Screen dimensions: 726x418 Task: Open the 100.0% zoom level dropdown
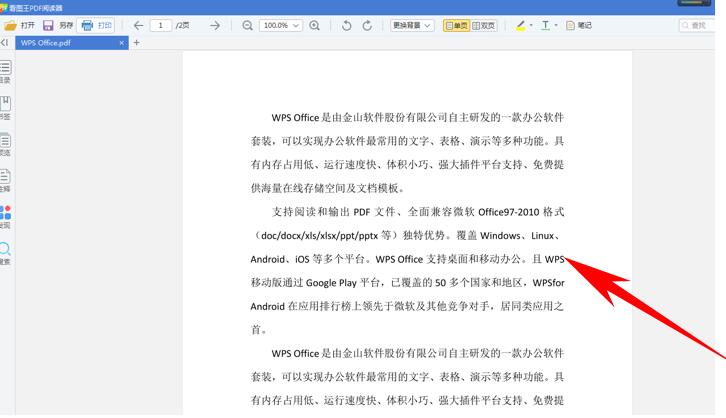pyautogui.click(x=281, y=25)
